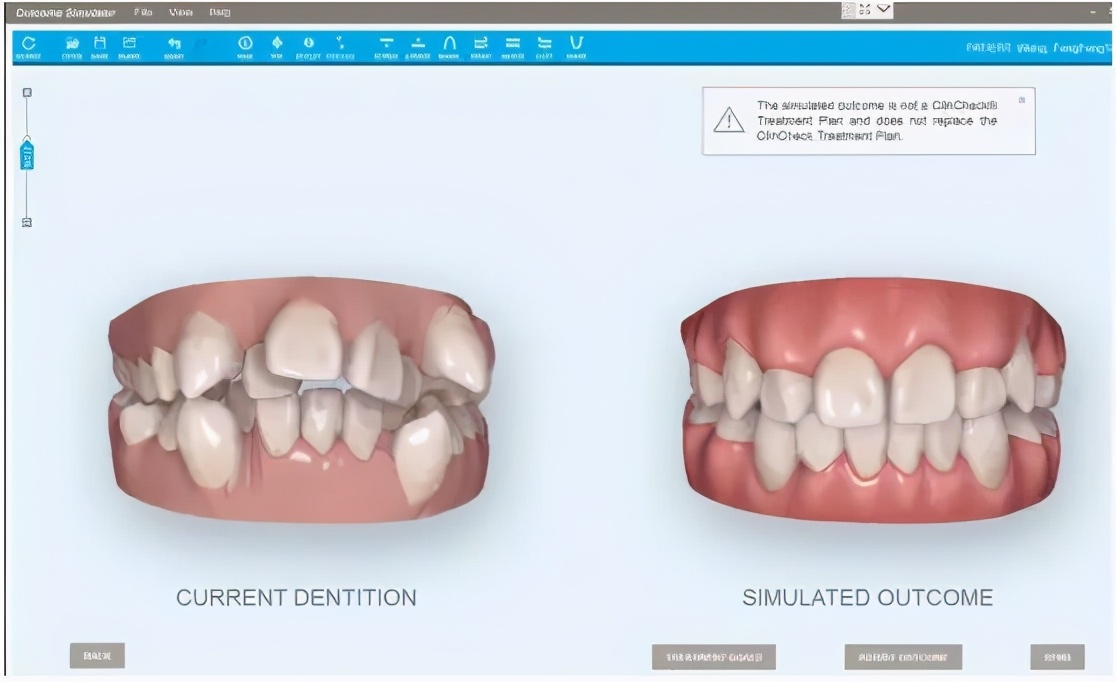This screenshot has width=1116, height=682.
Task: Open the View menu
Action: (x=181, y=12)
